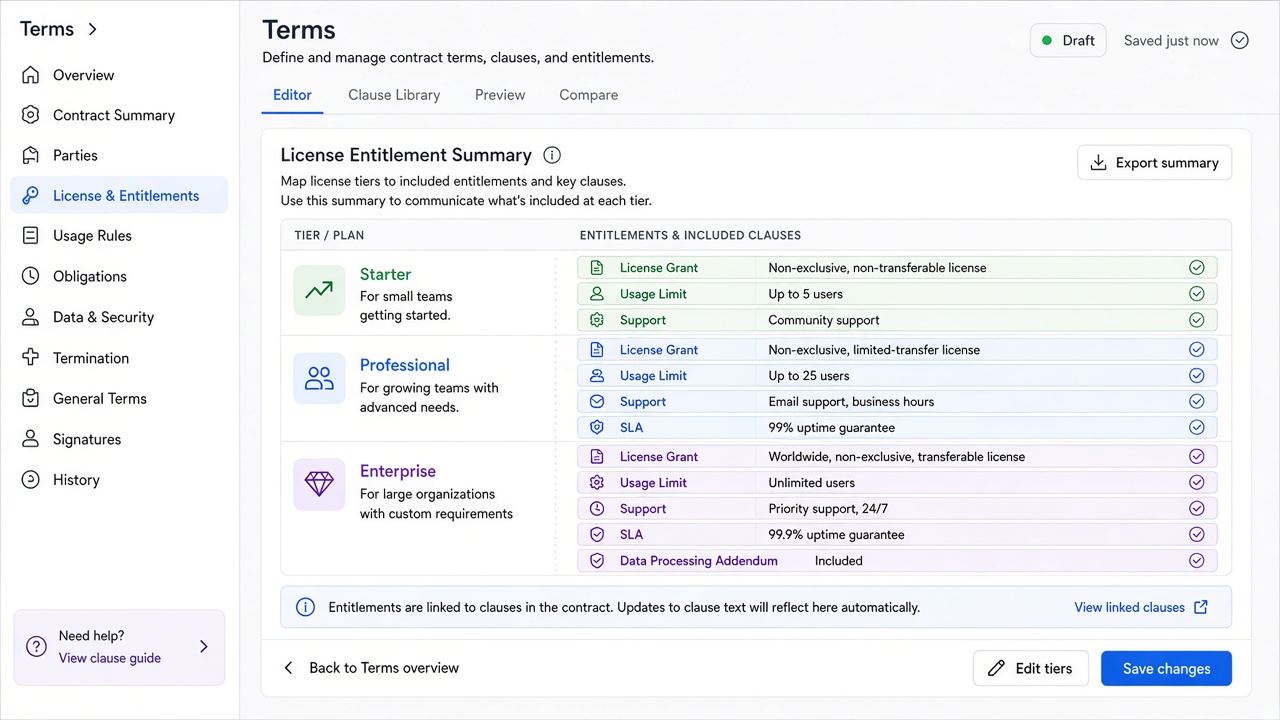The width and height of the screenshot is (1280, 720).
Task: Click the Obligations clock icon
Action: [31, 276]
